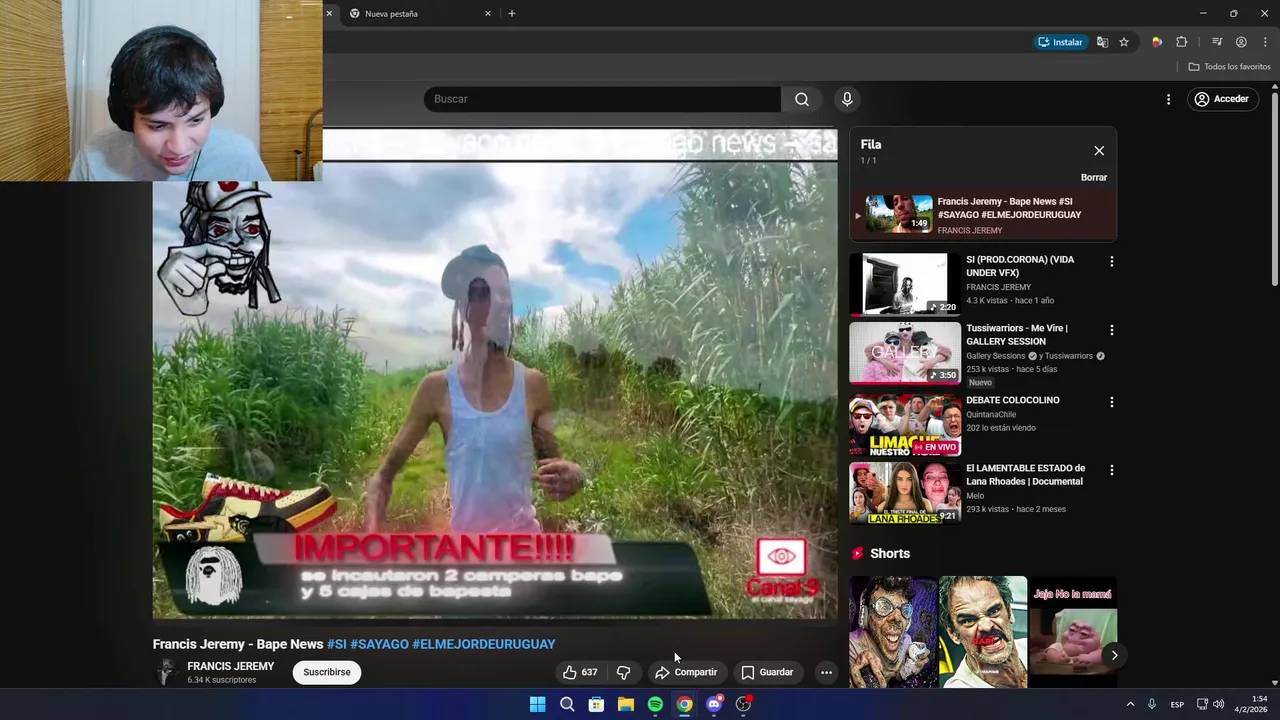Like the video with 637 likes
This screenshot has height=720, width=1280.
(x=579, y=672)
